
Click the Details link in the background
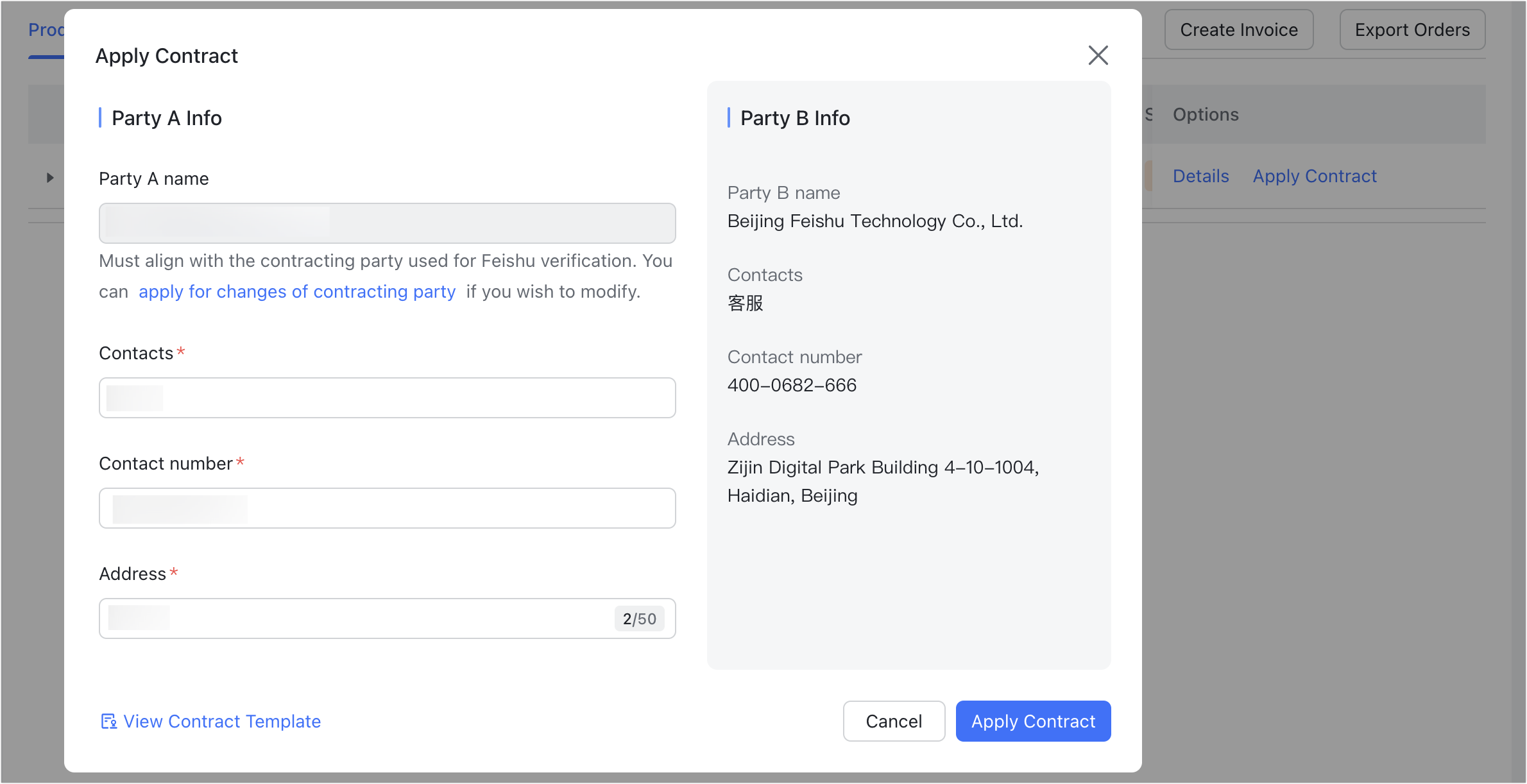click(x=1201, y=176)
